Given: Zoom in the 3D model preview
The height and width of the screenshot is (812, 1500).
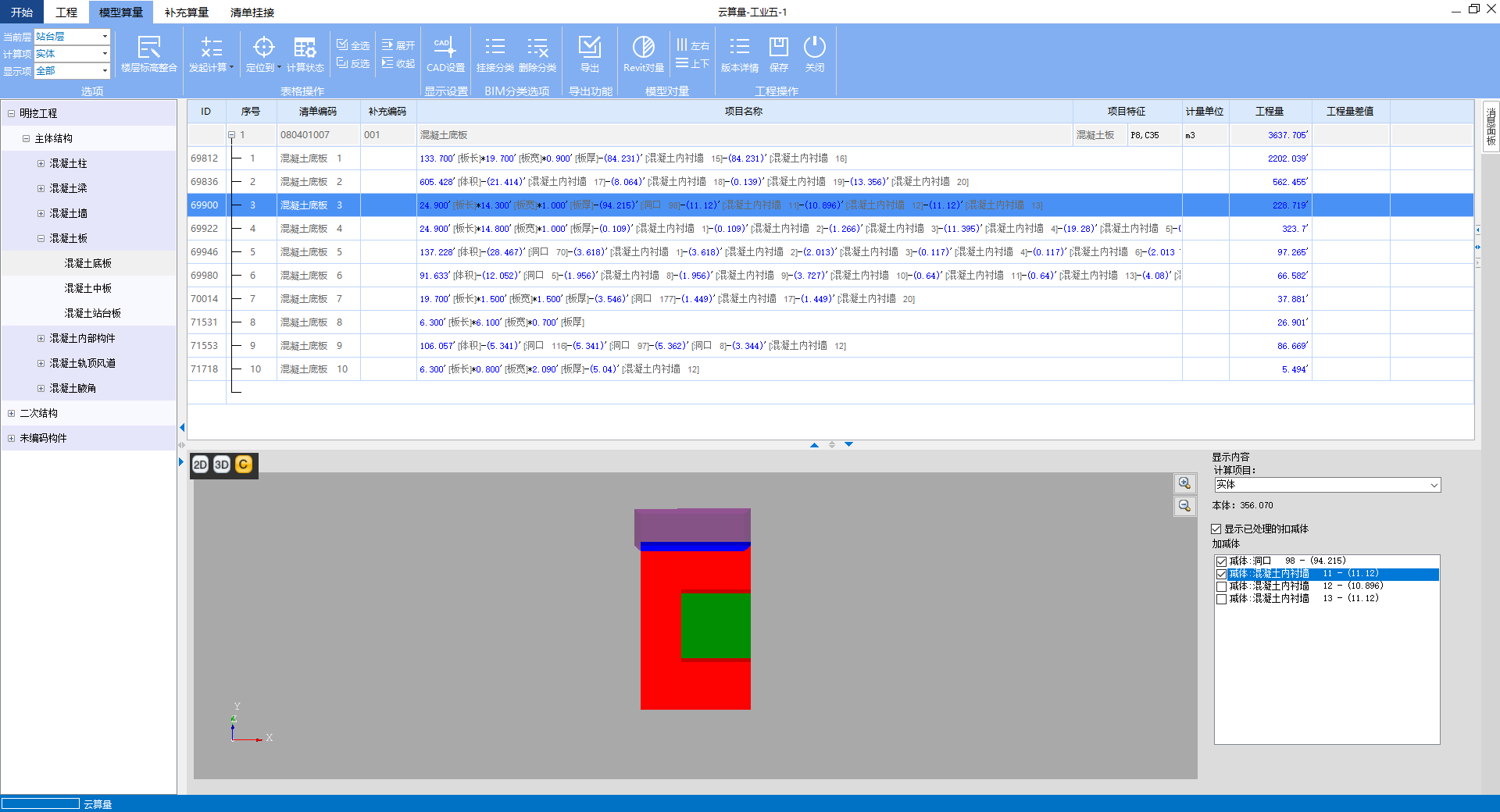Looking at the screenshot, I should click(x=1184, y=483).
